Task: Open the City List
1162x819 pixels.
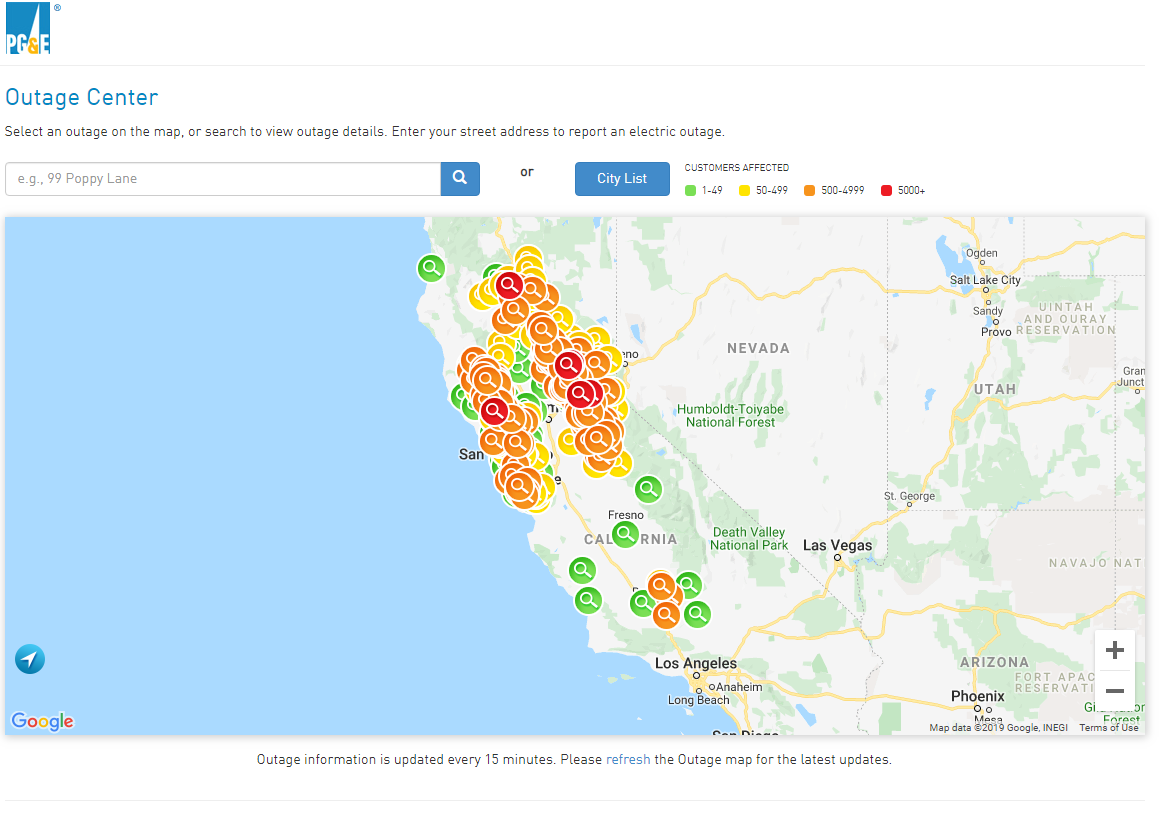Action: pos(622,179)
